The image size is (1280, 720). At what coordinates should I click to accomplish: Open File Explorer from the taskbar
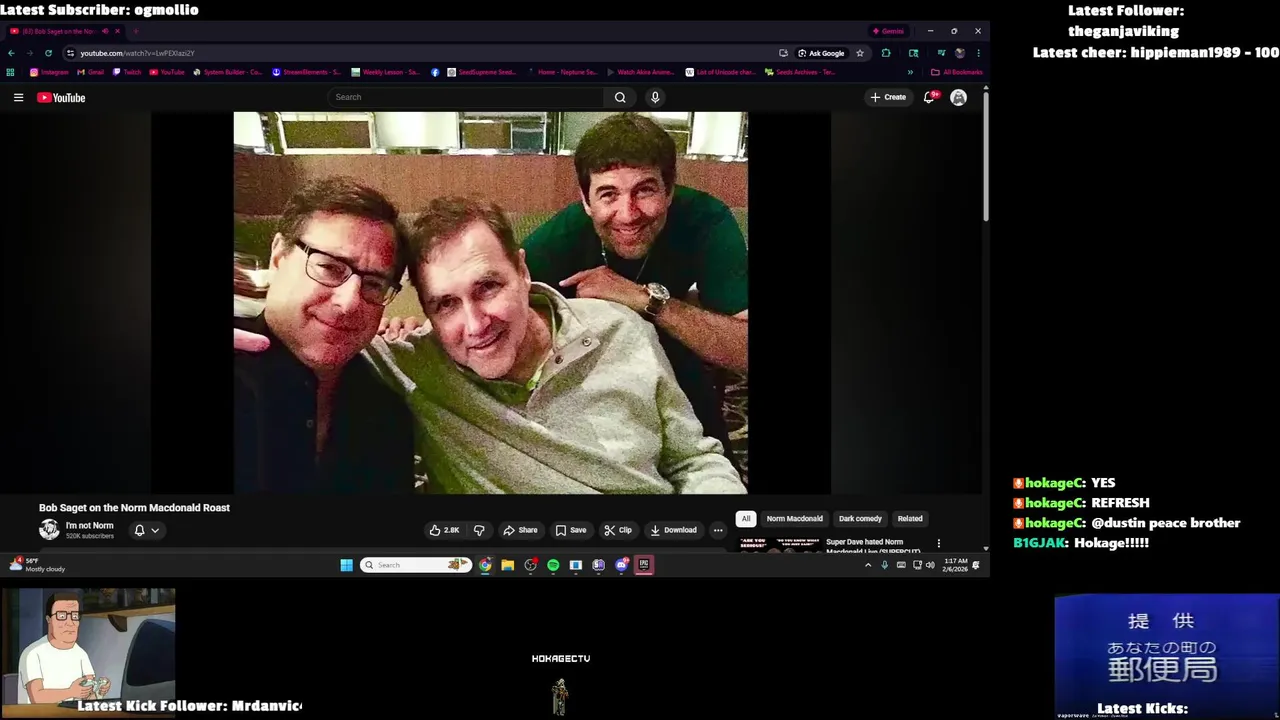pyautogui.click(x=508, y=565)
